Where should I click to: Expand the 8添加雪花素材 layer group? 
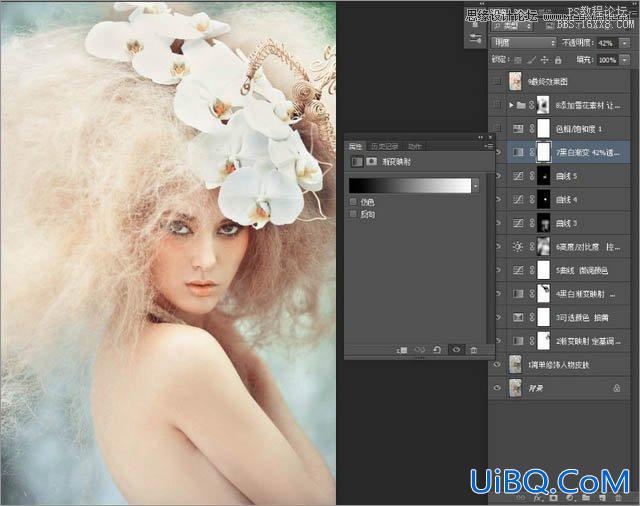click(x=511, y=105)
